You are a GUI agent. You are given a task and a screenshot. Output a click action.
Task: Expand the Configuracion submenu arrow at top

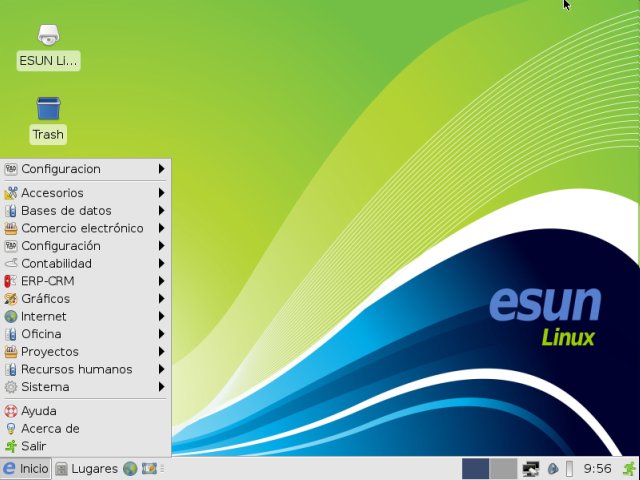162,169
